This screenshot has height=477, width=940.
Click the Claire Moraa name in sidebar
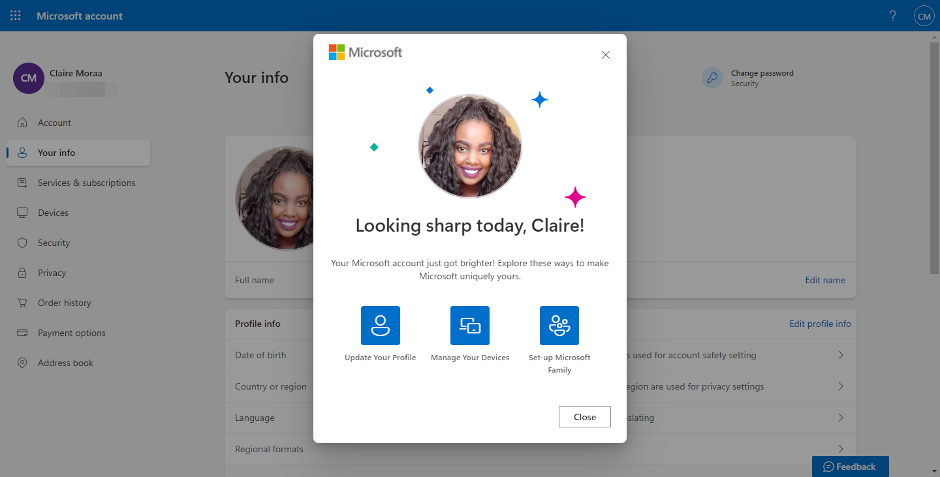[76, 73]
